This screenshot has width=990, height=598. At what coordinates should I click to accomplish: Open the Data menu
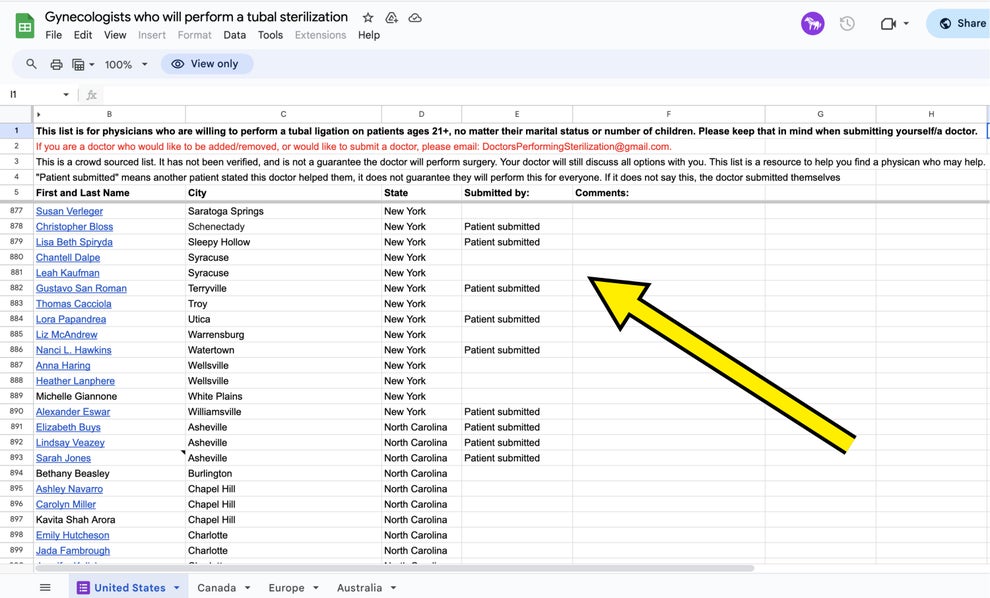(x=235, y=35)
